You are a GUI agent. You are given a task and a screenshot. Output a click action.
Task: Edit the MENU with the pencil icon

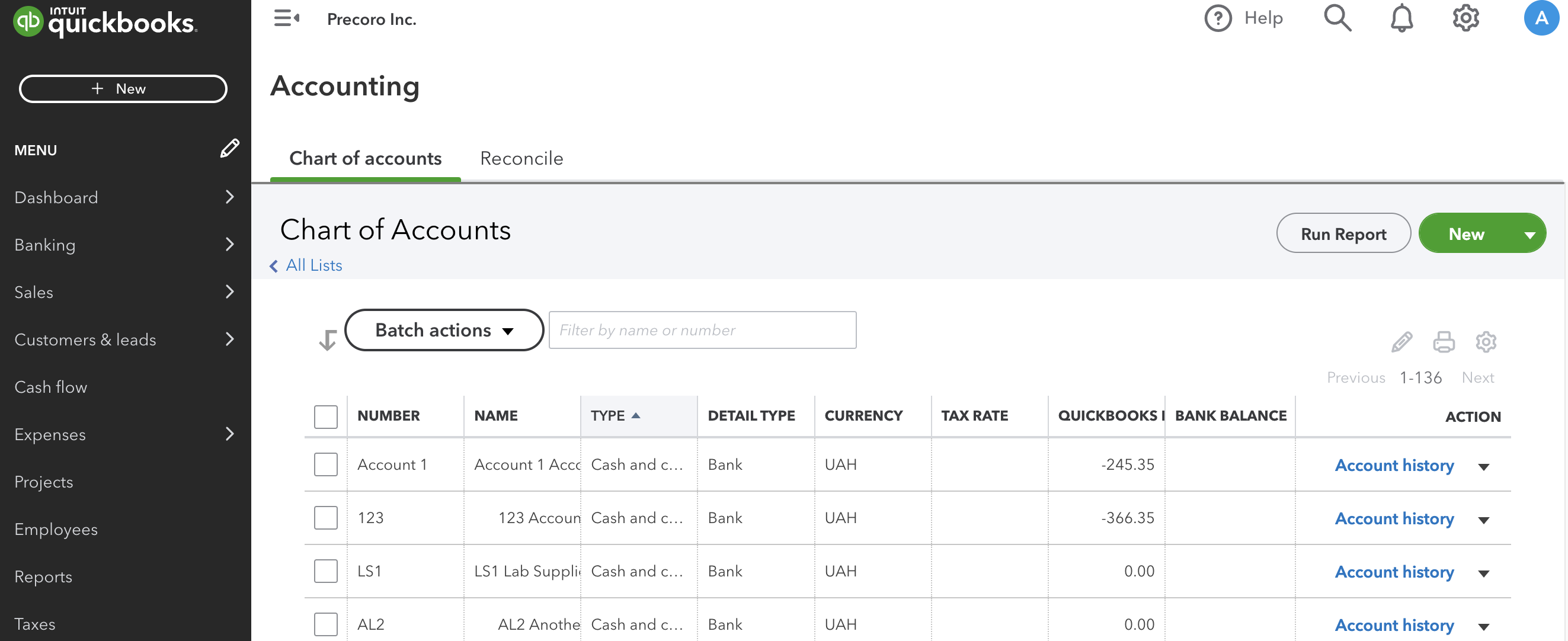point(229,148)
